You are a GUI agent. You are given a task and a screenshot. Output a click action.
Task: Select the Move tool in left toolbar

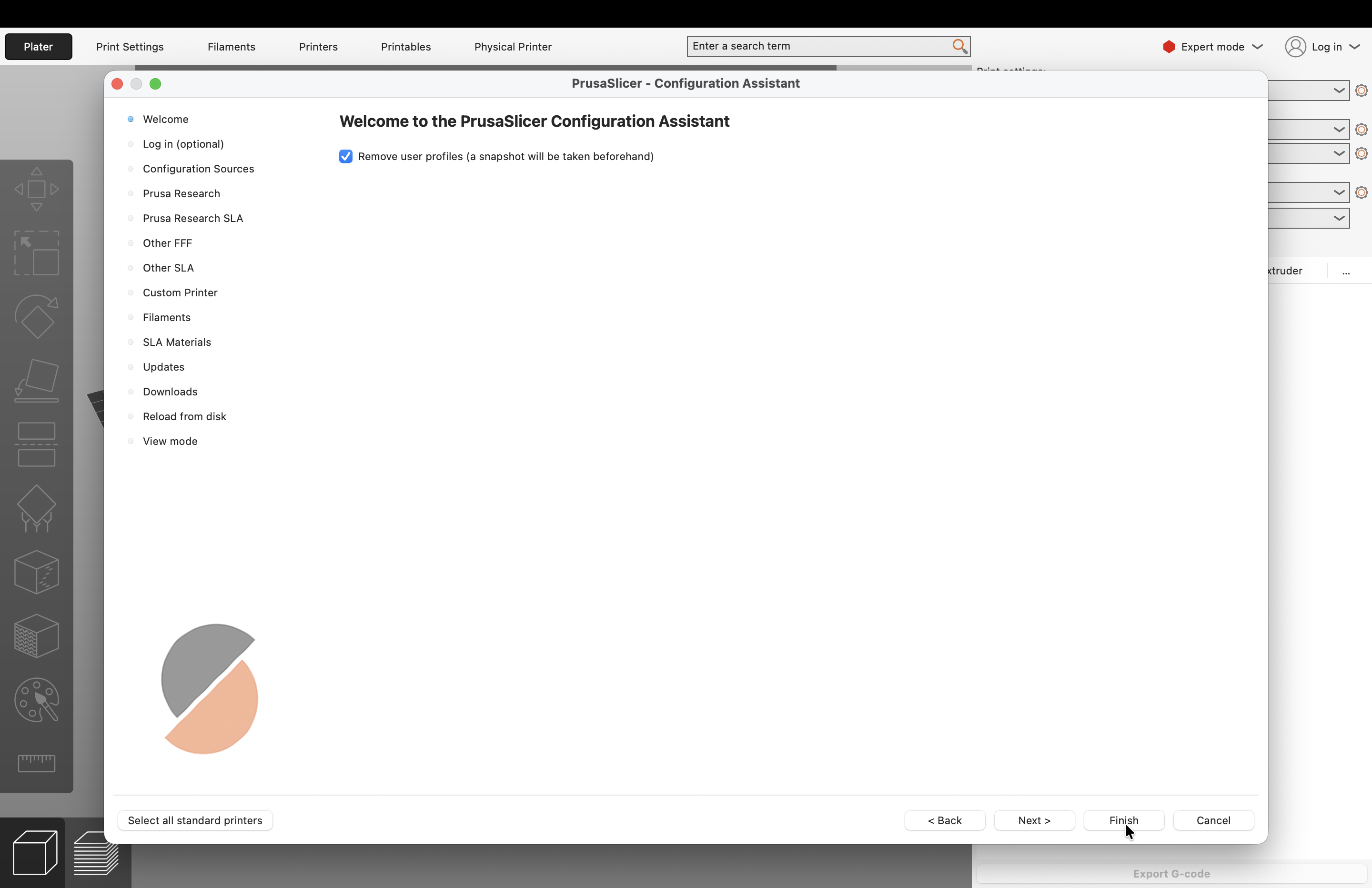tap(36, 189)
